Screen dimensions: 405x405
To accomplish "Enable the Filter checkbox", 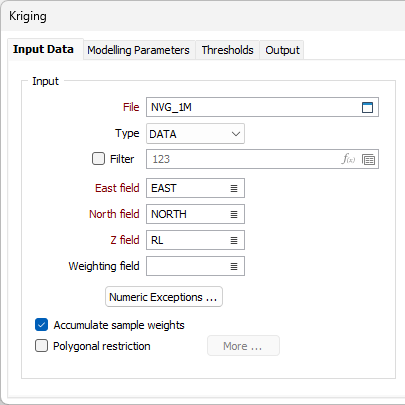I will point(98,159).
